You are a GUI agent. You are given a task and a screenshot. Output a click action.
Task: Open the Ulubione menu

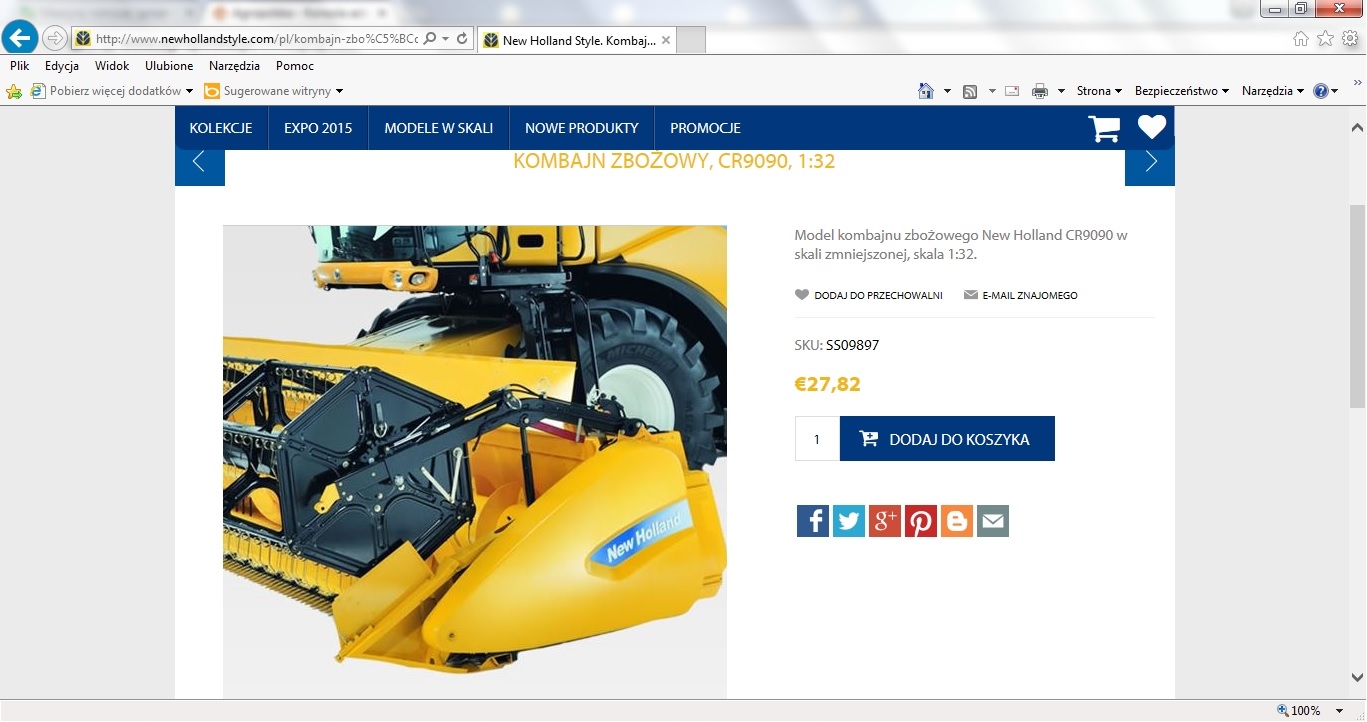click(169, 66)
